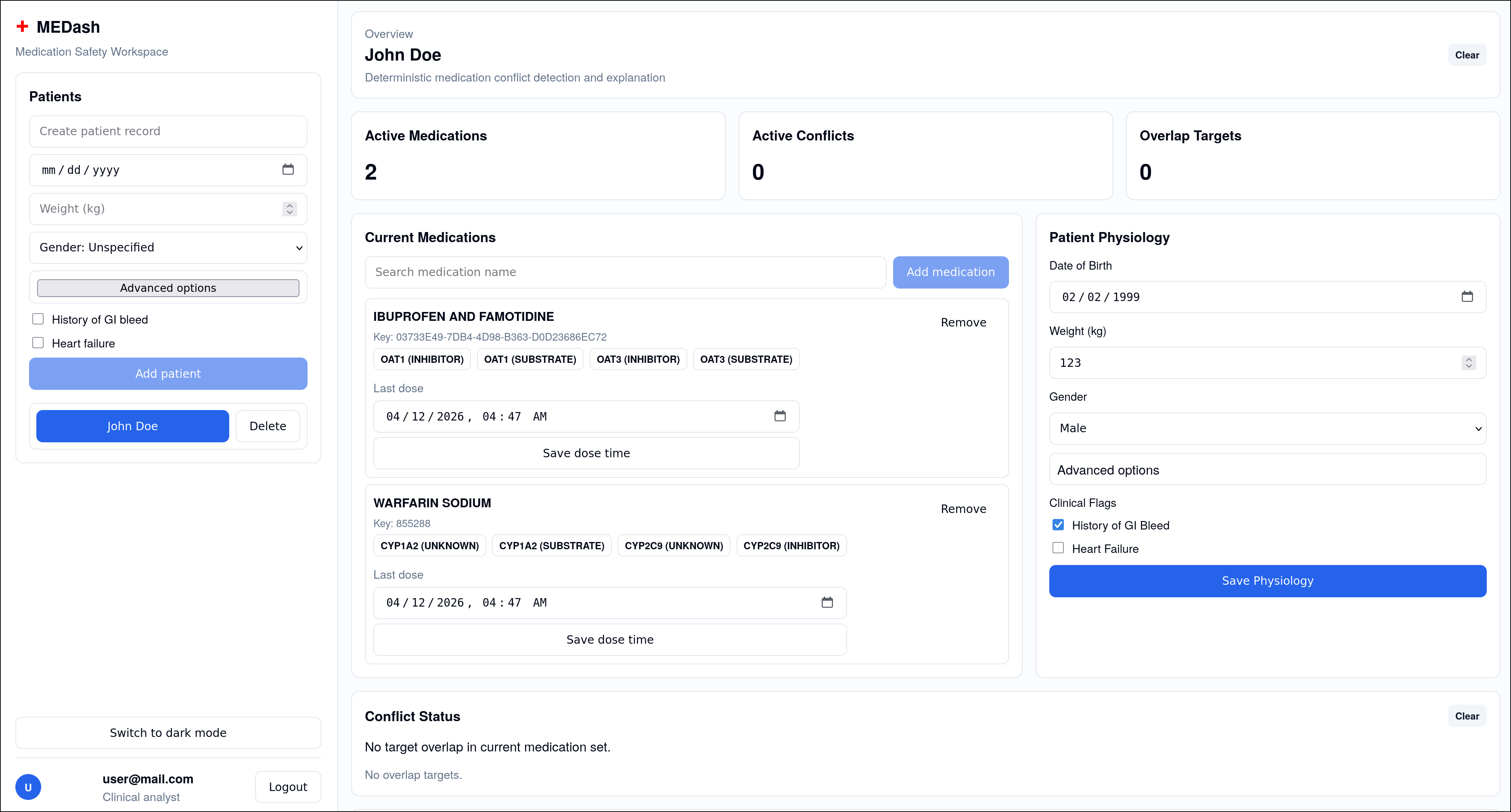Switch to dark mode
Viewport: 1511px width, 812px height.
[168, 733]
